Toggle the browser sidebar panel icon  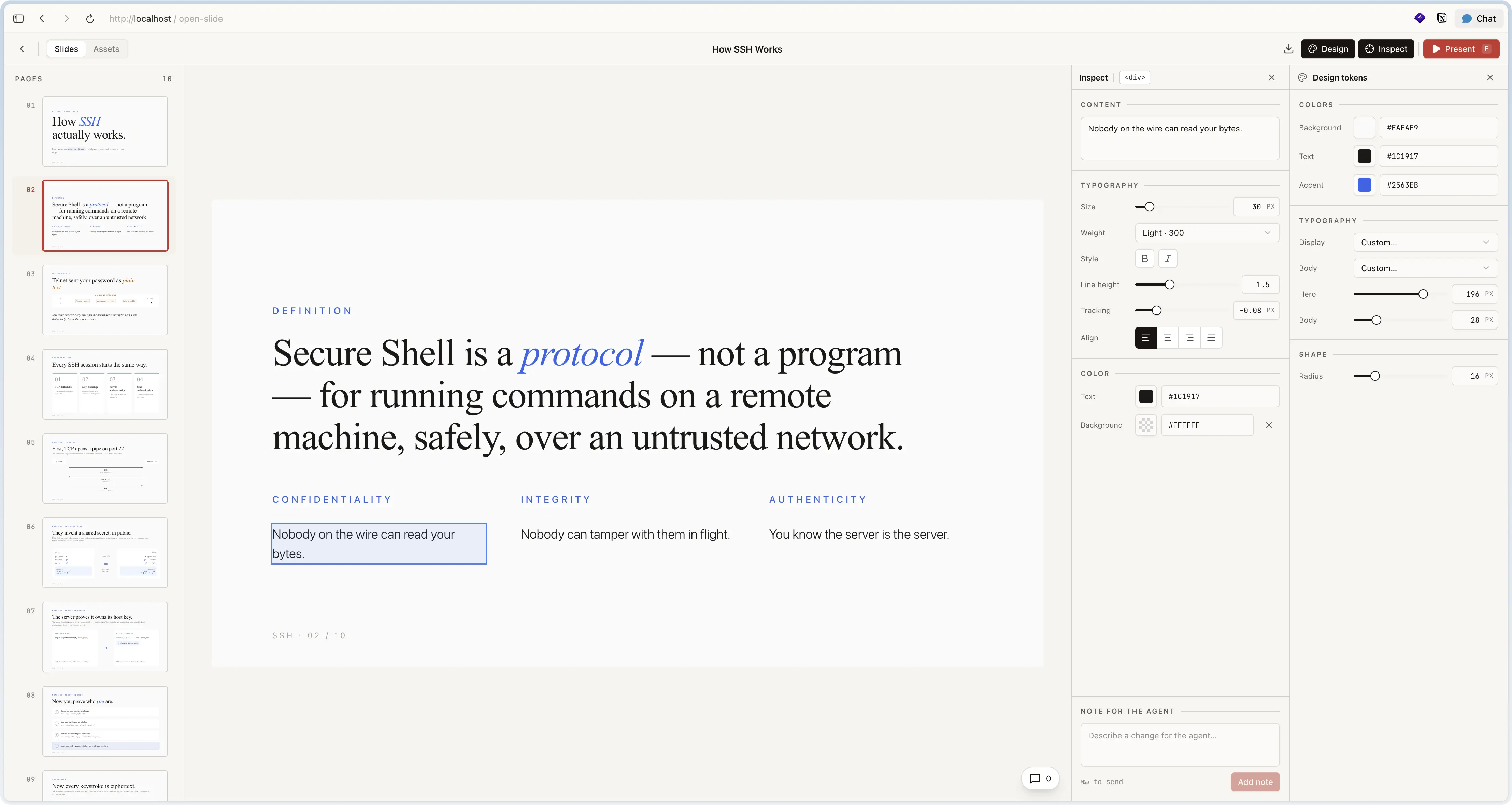[18, 19]
